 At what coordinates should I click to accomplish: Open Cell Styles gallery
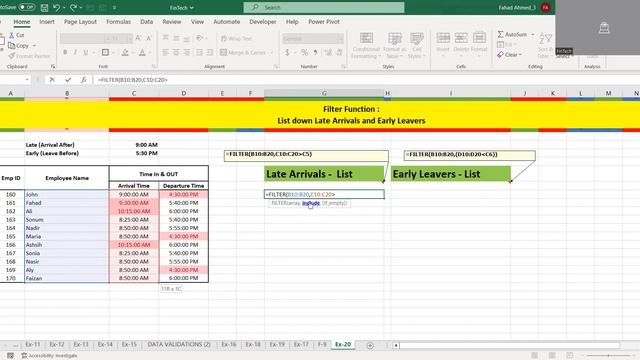click(x=417, y=45)
